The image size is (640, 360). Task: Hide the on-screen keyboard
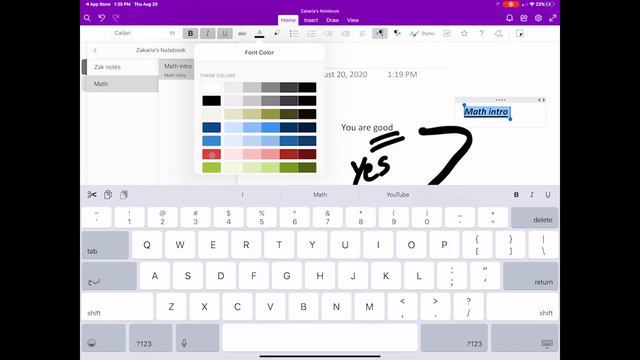pos(525,338)
